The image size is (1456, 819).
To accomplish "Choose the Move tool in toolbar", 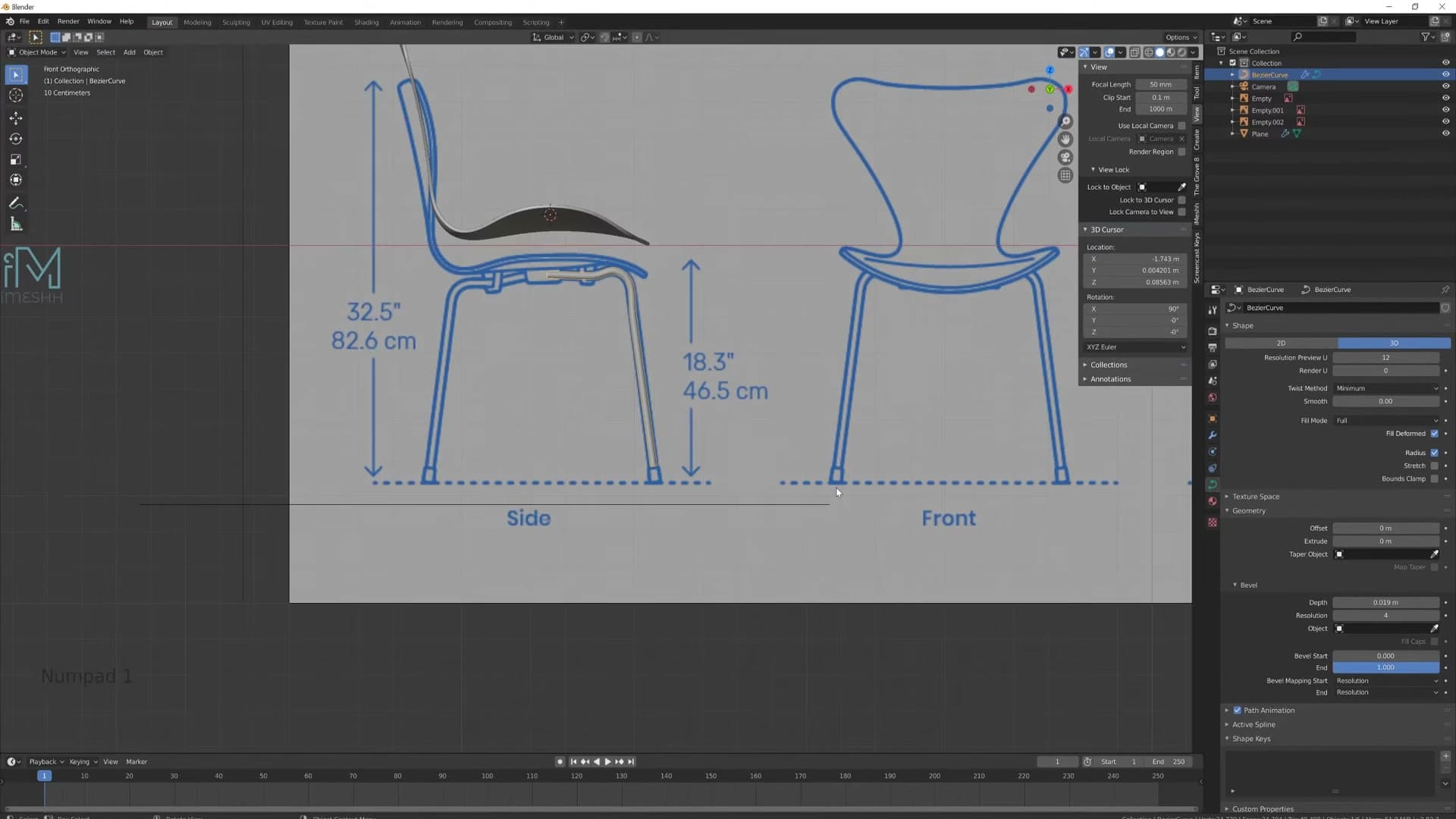I will click(16, 118).
